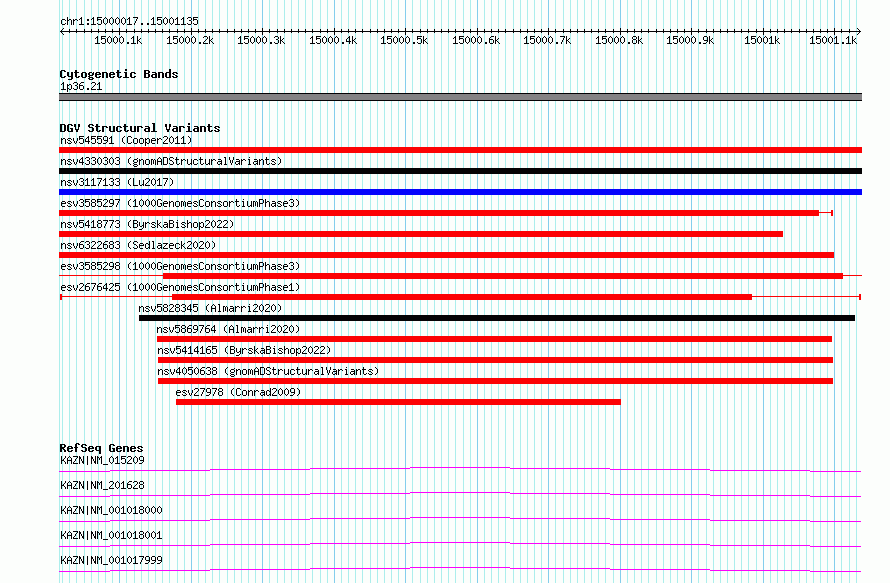The image size is (890, 583).
Task: Click the red bar under esv2676425
Action: tap(462, 297)
